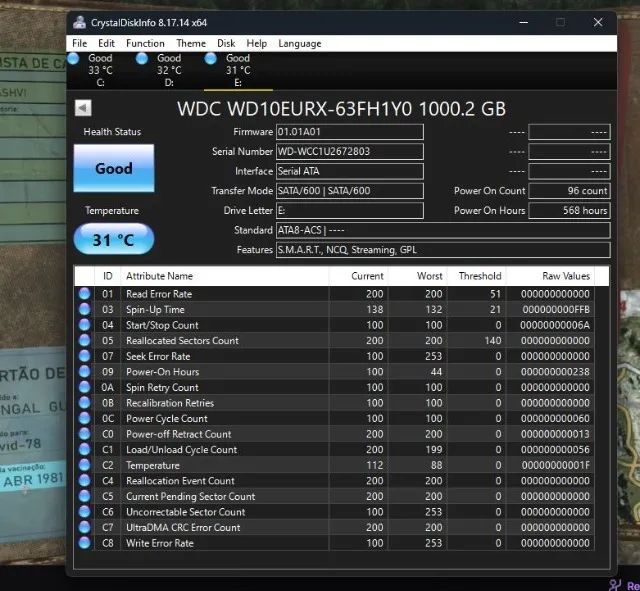
Task: Go to previous disk with left arrow
Action: (x=83, y=108)
